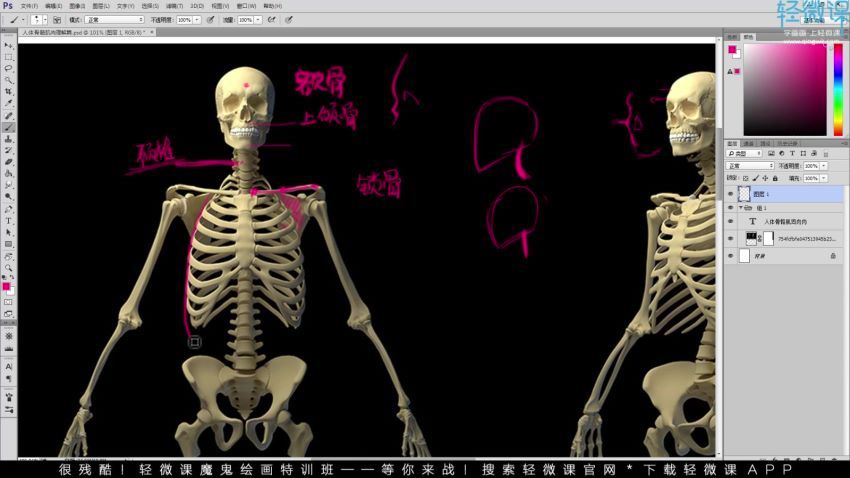Select the Move tool
The image size is (850, 478).
click(8, 46)
